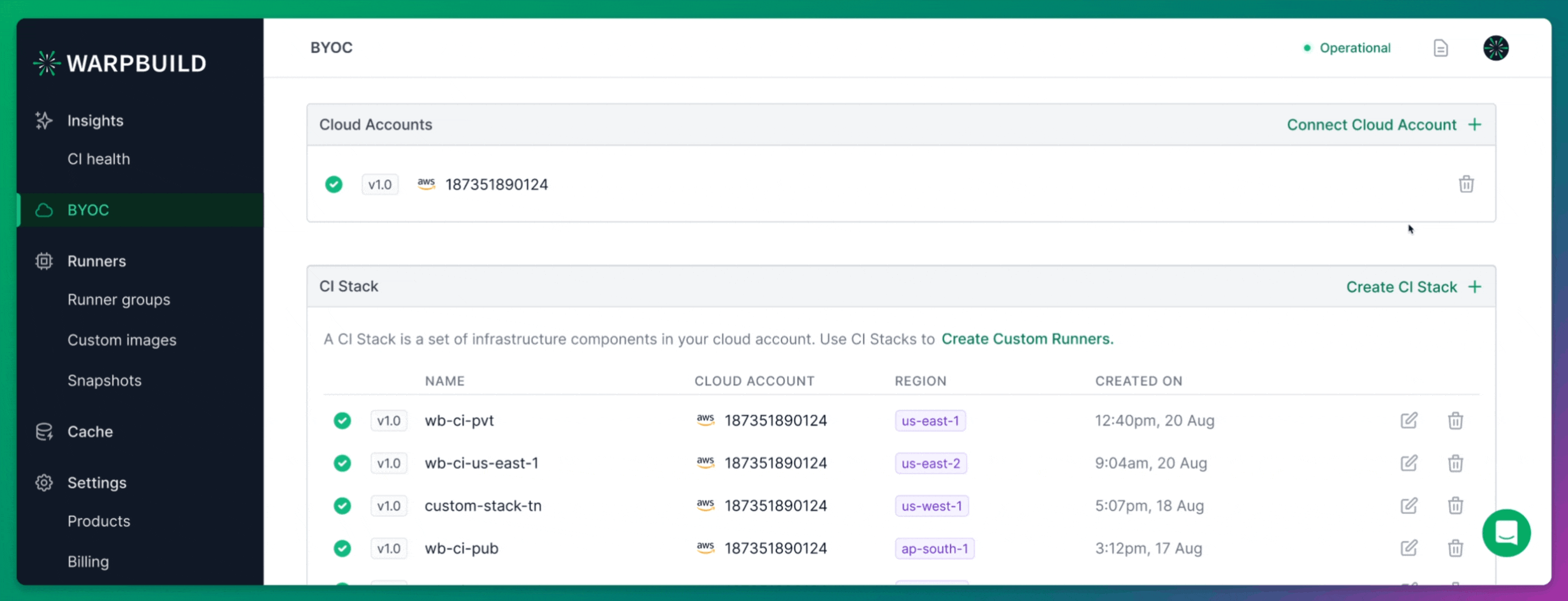Screen dimensions: 1568x601
Task: Select the BYOC cloud icon
Action: point(43,210)
